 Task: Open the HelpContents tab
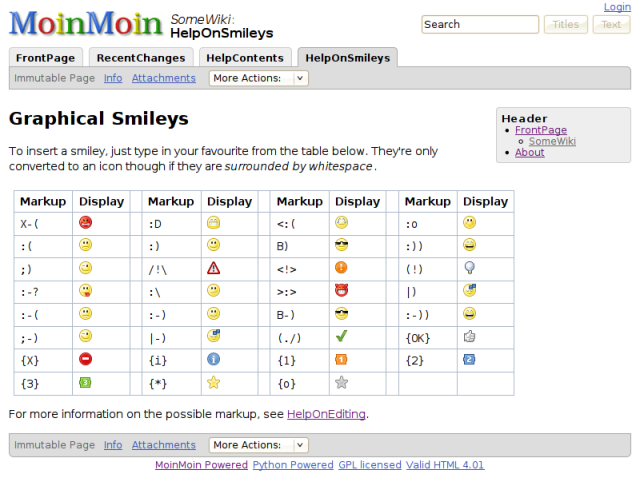point(246,58)
